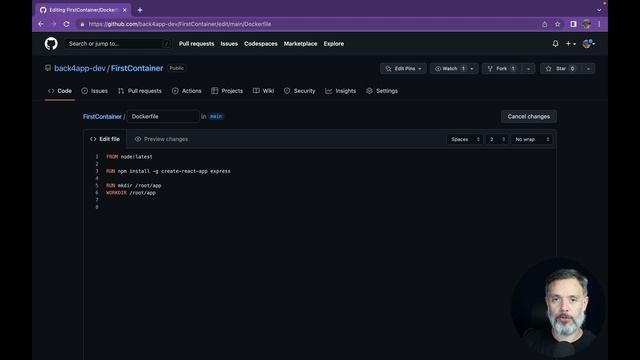Open Pull requests in top navigation
640x360 pixels.
coord(196,44)
